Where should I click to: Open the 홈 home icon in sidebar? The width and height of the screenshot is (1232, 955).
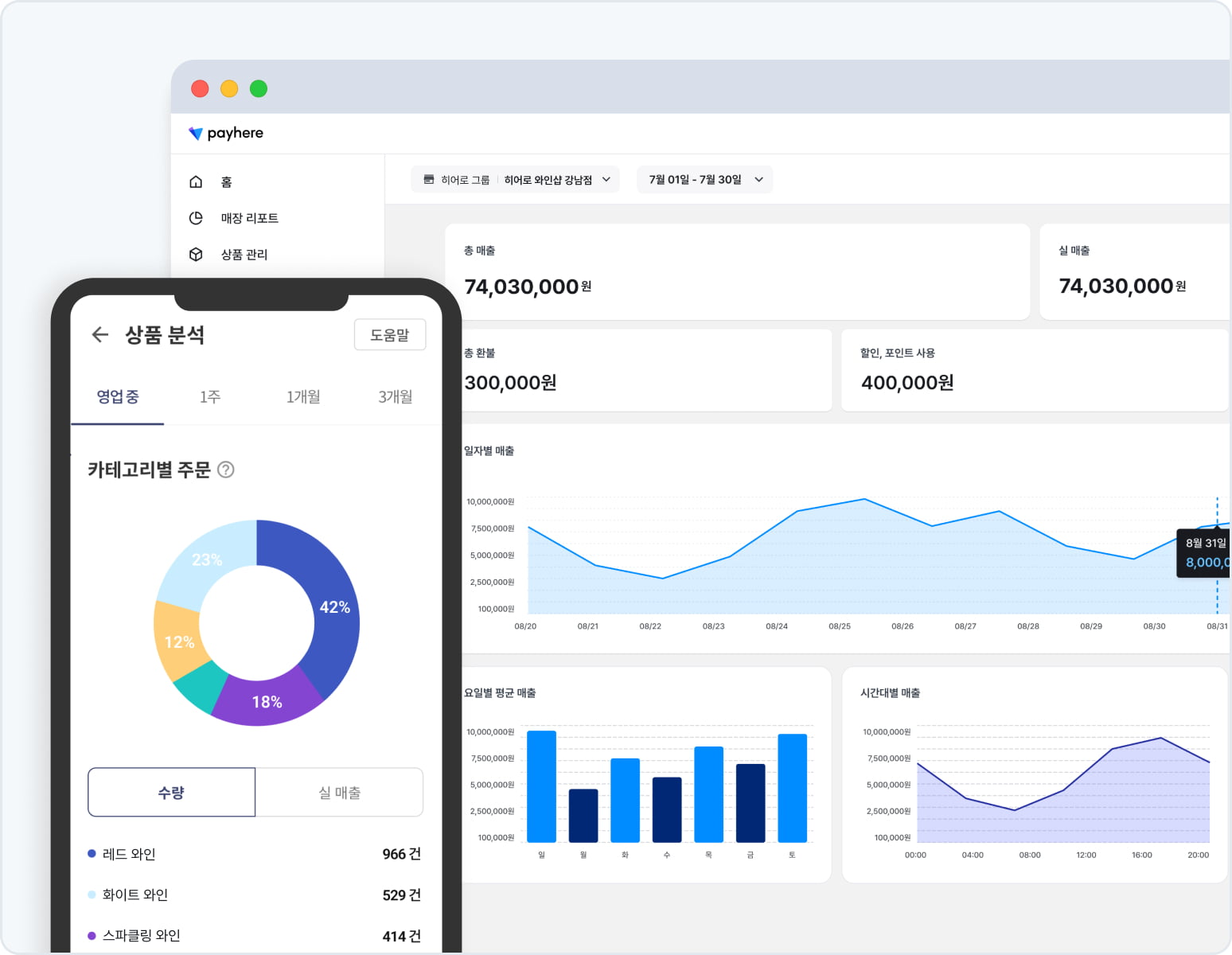pyautogui.click(x=196, y=181)
